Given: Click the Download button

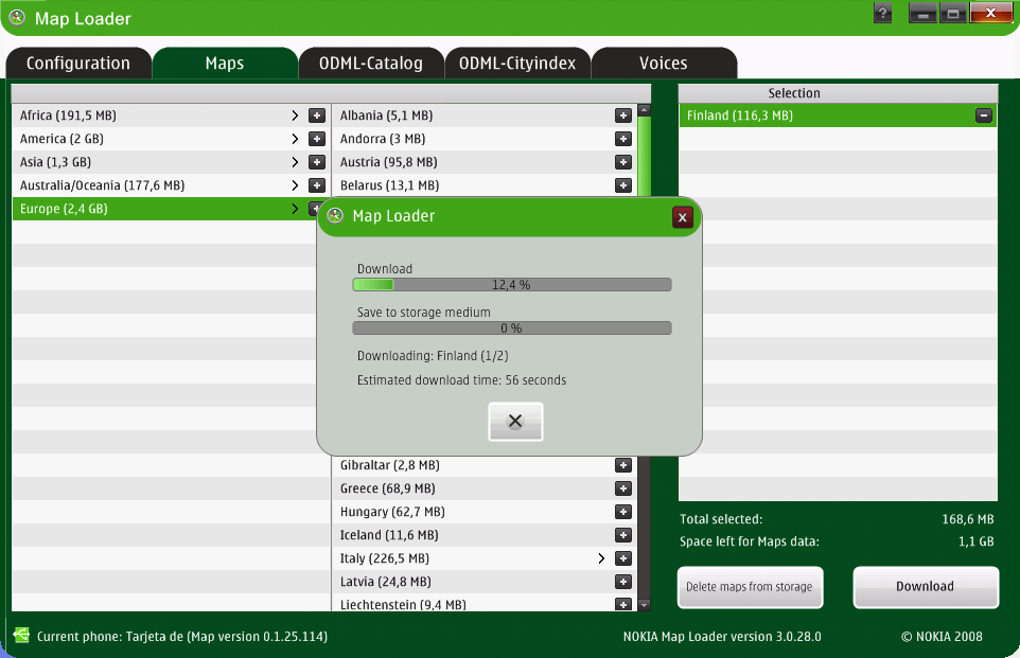Looking at the screenshot, I should 926,587.
